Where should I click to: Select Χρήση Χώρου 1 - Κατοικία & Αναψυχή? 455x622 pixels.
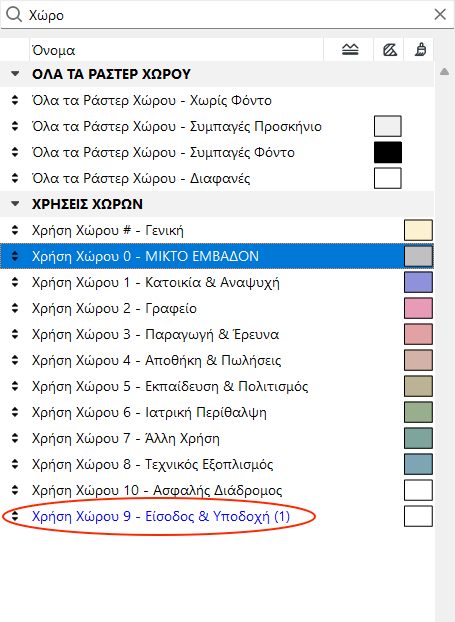pyautogui.click(x=217, y=282)
